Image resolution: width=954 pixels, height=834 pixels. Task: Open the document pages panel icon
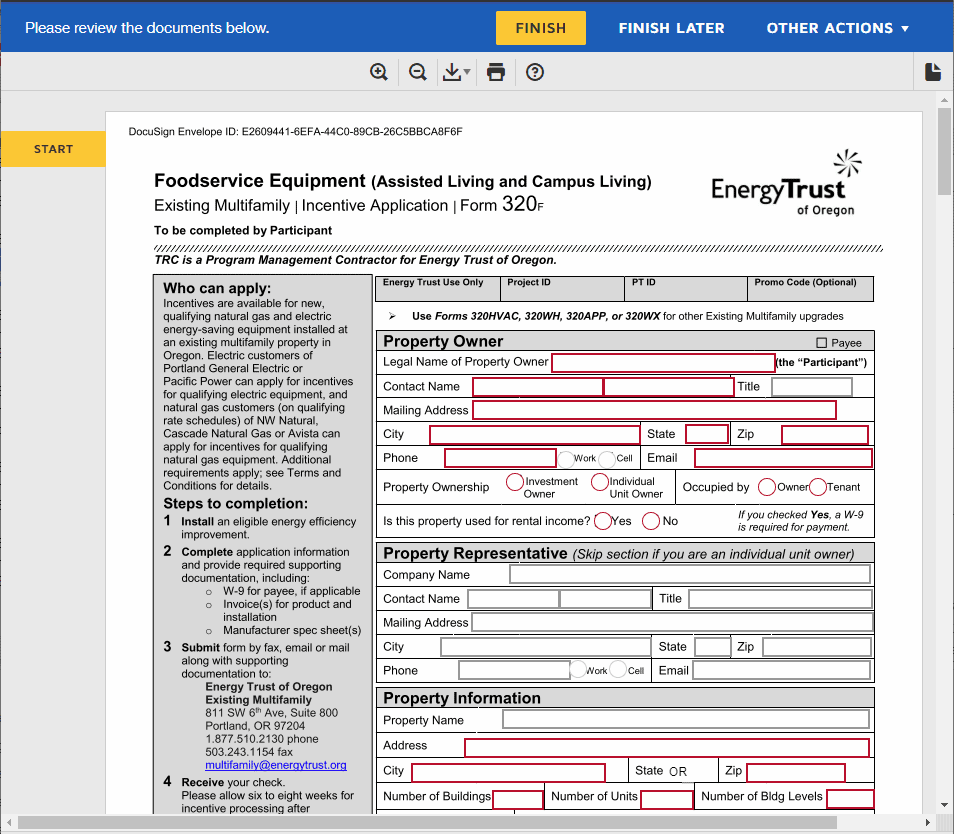pos(933,72)
